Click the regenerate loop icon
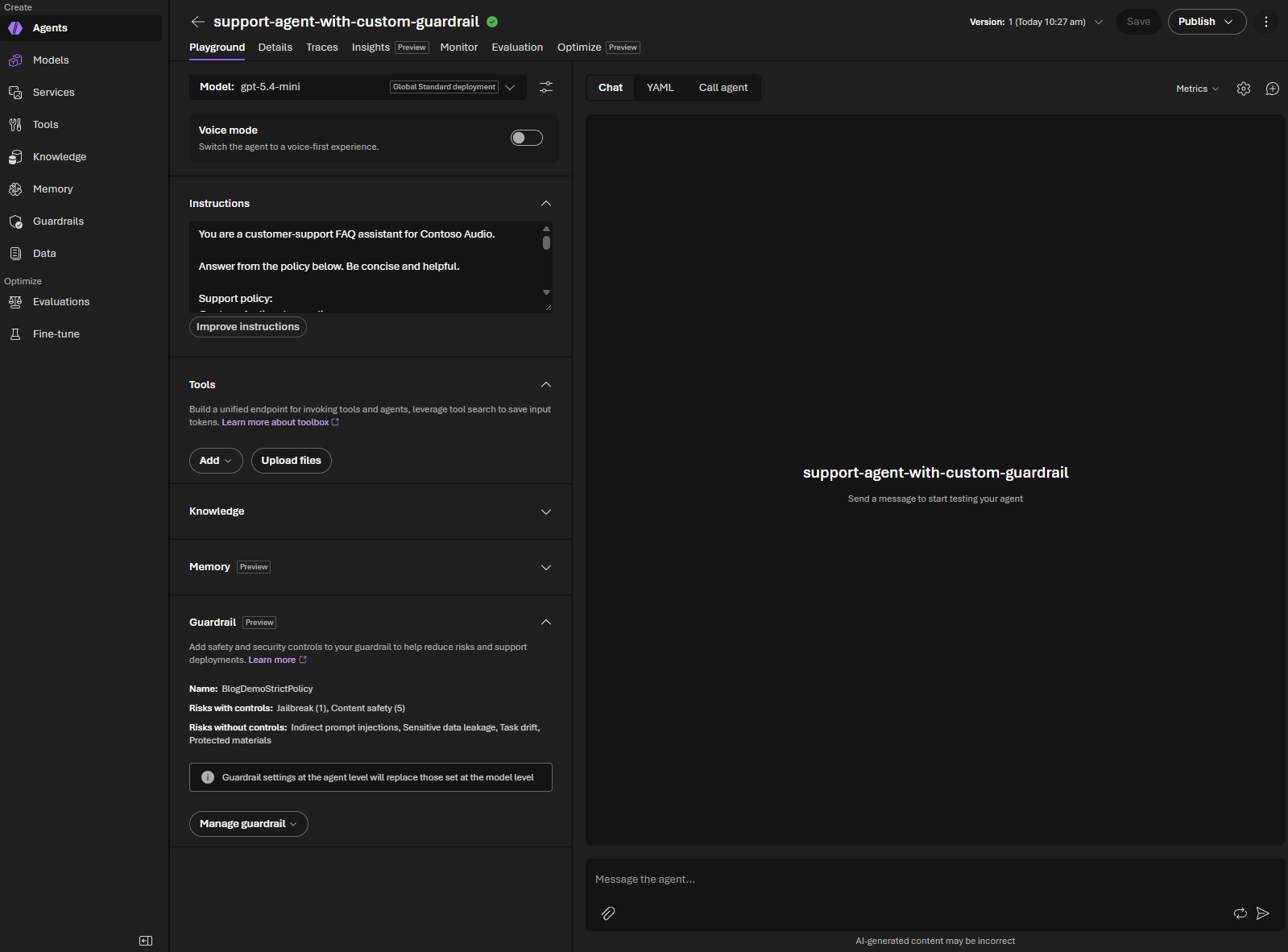Viewport: 1288px width, 952px height. (1240, 913)
